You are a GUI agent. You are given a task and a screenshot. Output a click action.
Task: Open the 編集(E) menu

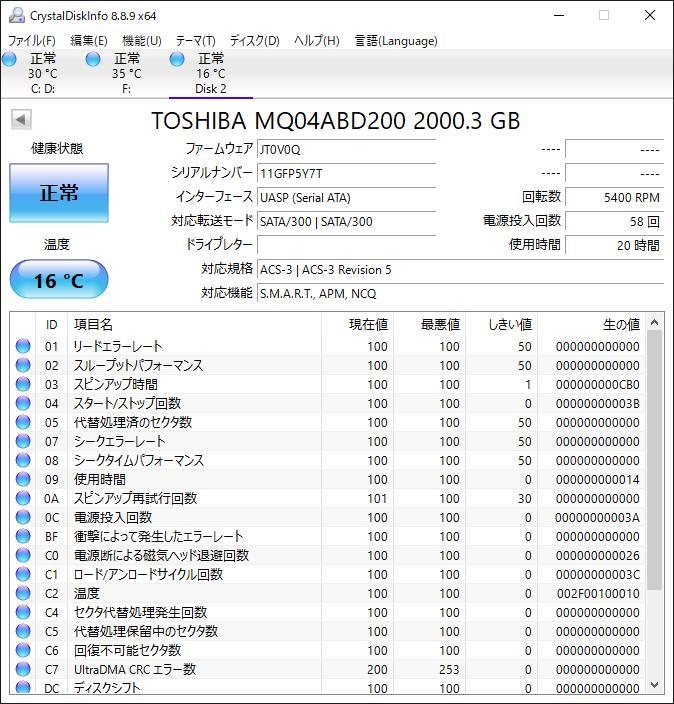pos(88,41)
